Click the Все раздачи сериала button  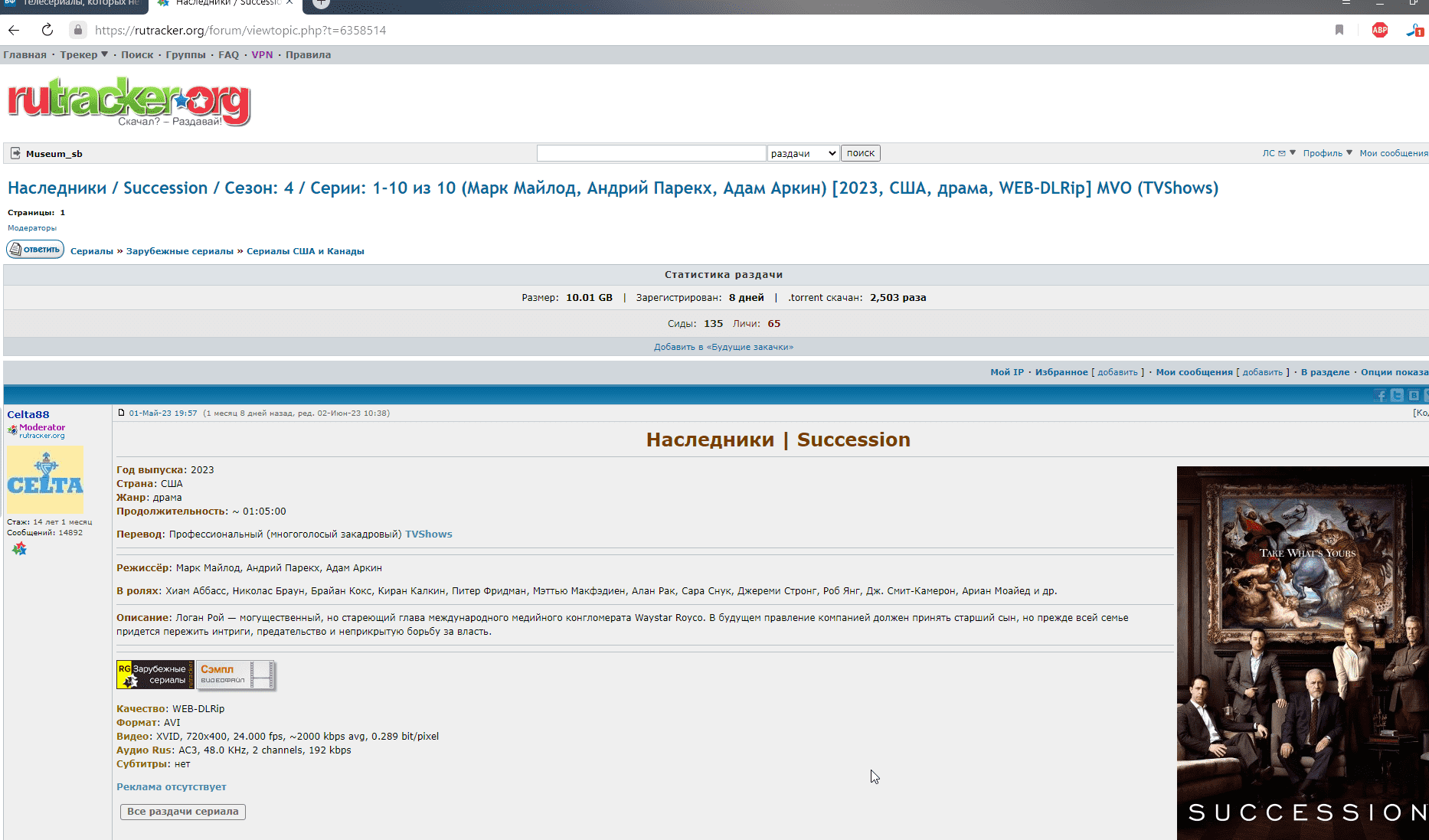(x=182, y=812)
